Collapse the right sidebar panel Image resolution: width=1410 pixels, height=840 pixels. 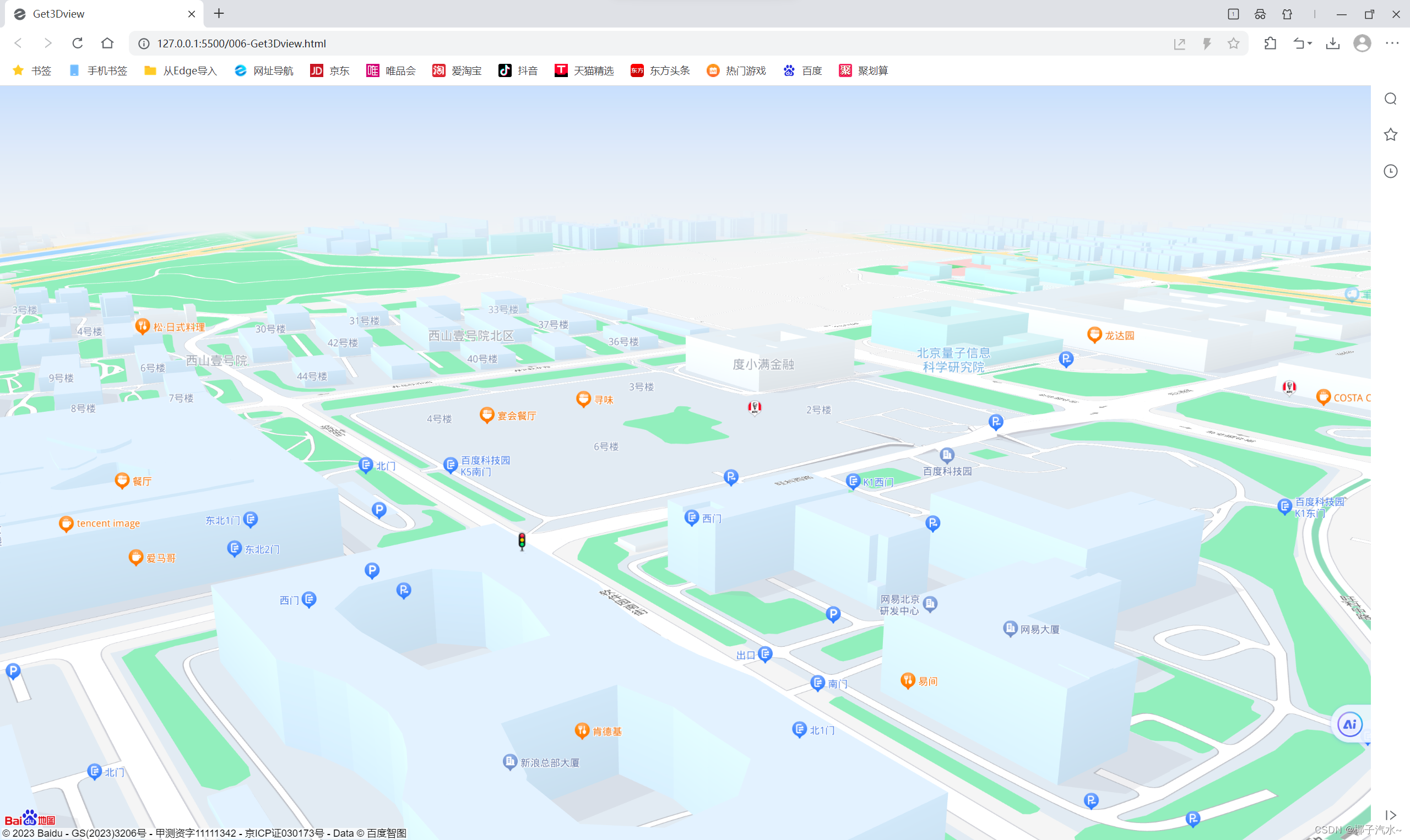[1390, 815]
